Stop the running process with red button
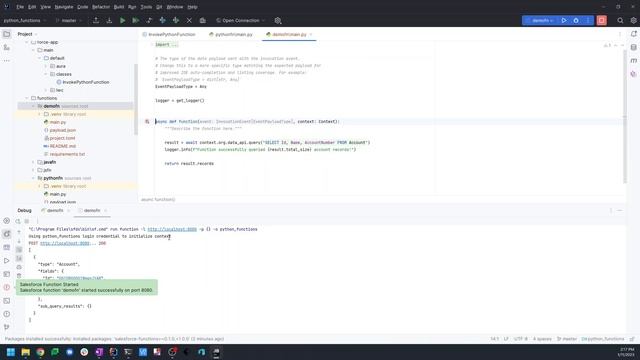This screenshot has width=640, height=360. pos(602,20)
